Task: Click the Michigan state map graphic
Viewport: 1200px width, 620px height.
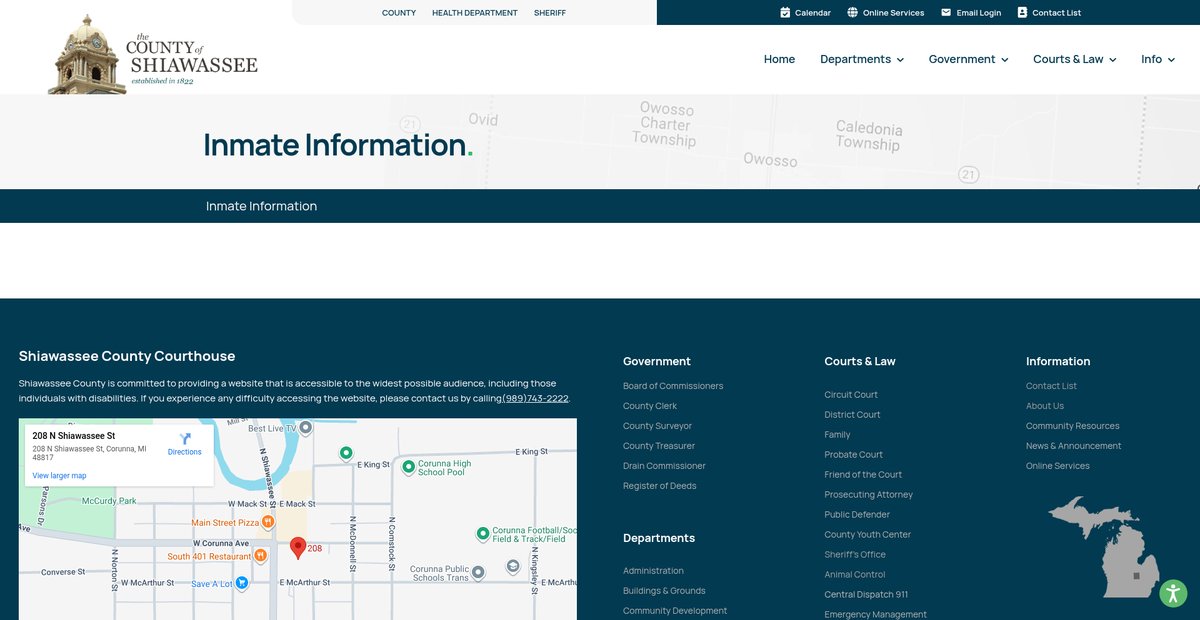Action: (x=1104, y=546)
